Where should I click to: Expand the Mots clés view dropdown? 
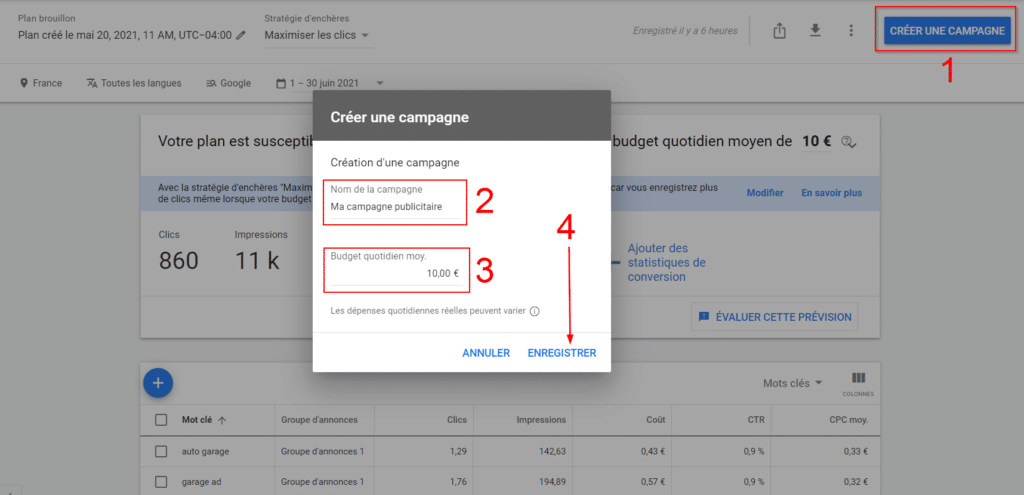pos(792,383)
